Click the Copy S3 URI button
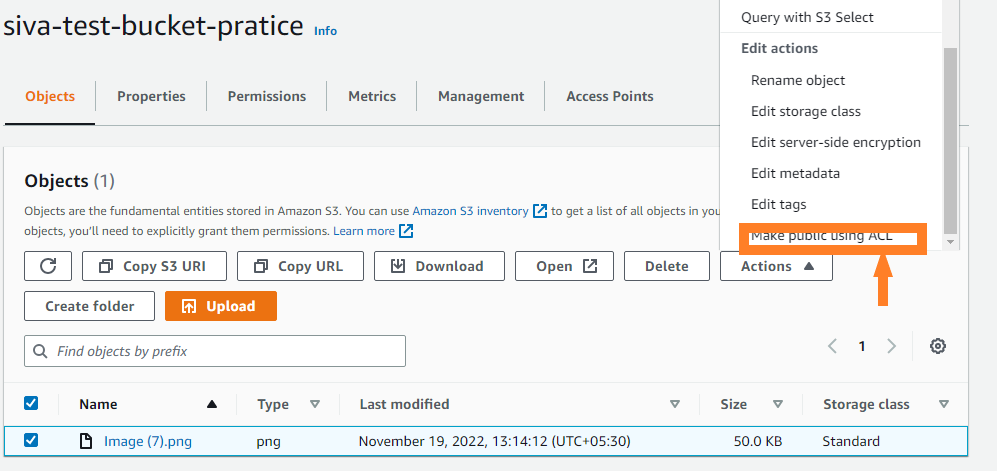997x471 pixels. (x=155, y=266)
